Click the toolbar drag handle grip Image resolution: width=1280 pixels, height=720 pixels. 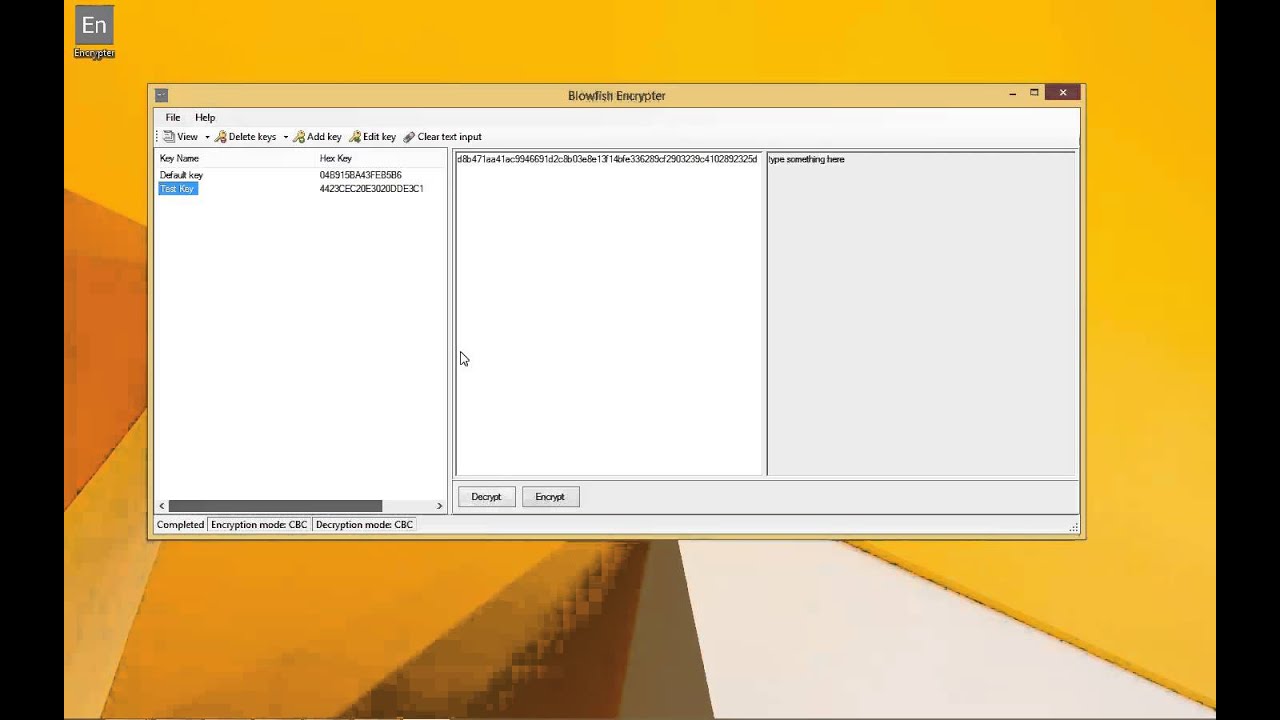pos(157,137)
